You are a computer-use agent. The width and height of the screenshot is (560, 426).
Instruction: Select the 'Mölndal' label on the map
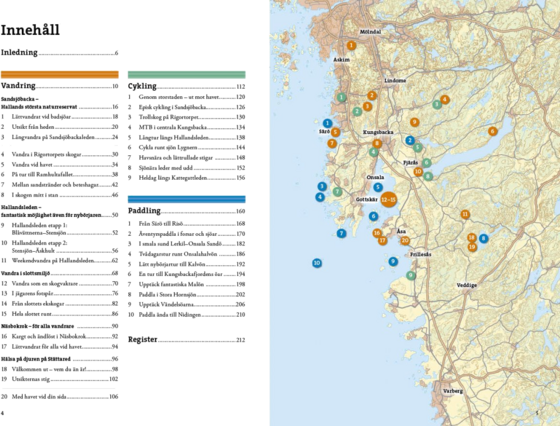click(370, 32)
